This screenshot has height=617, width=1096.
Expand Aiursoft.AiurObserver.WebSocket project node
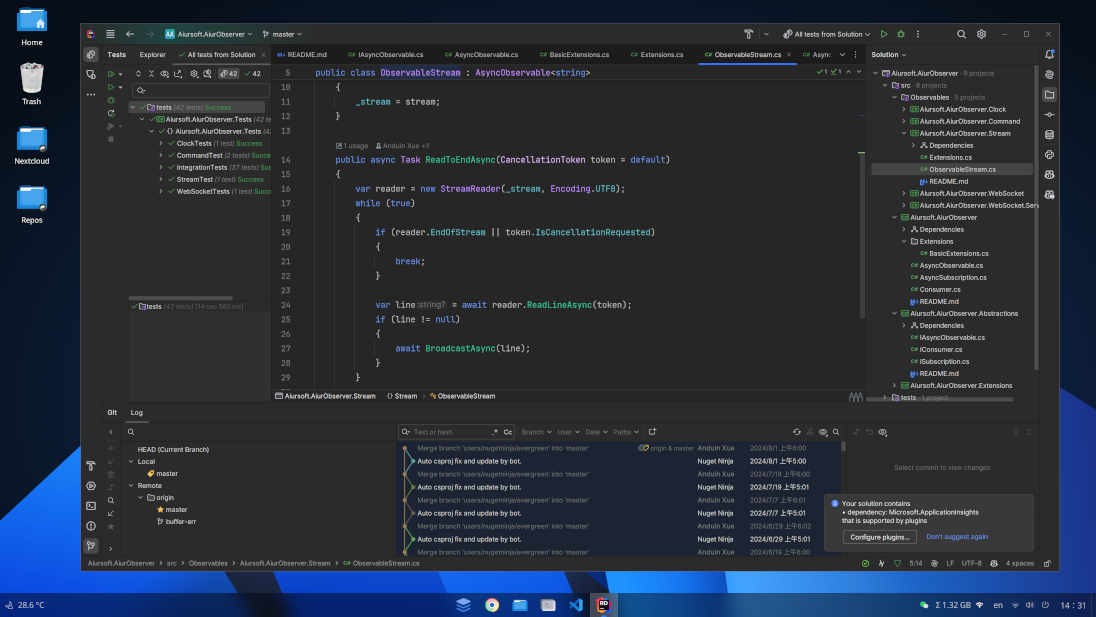[904, 193]
